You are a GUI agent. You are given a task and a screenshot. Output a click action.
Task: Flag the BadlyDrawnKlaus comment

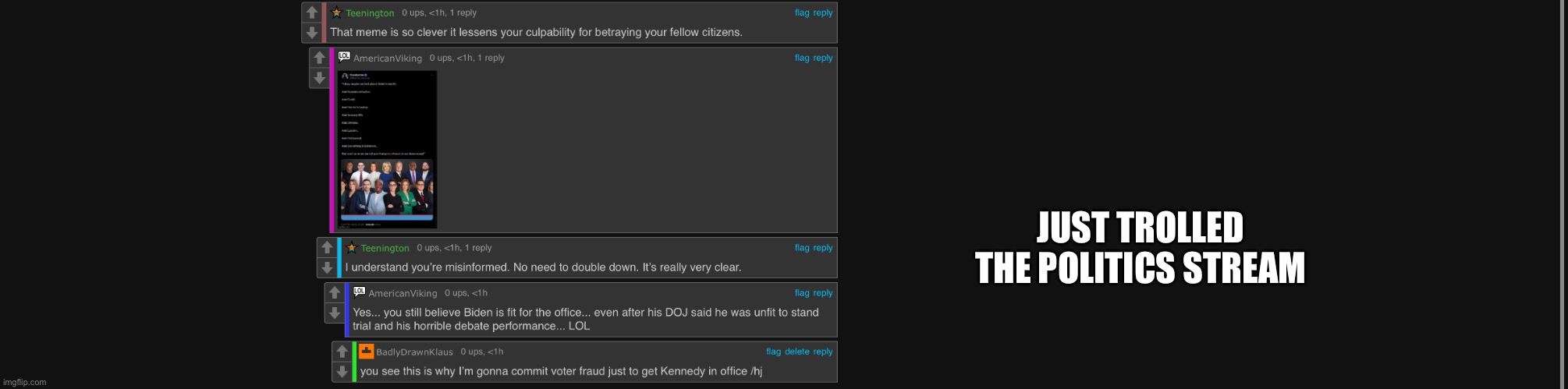tap(773, 352)
